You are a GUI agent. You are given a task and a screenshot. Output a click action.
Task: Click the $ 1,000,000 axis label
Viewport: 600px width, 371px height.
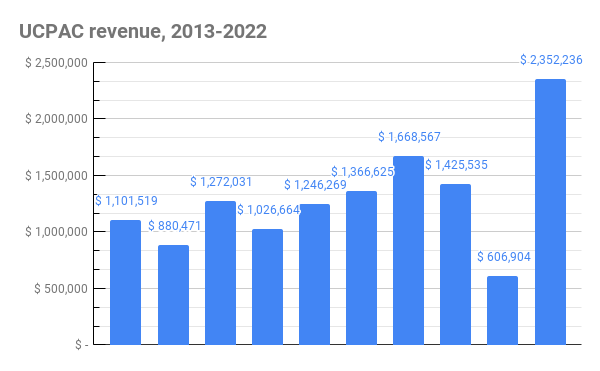56,232
